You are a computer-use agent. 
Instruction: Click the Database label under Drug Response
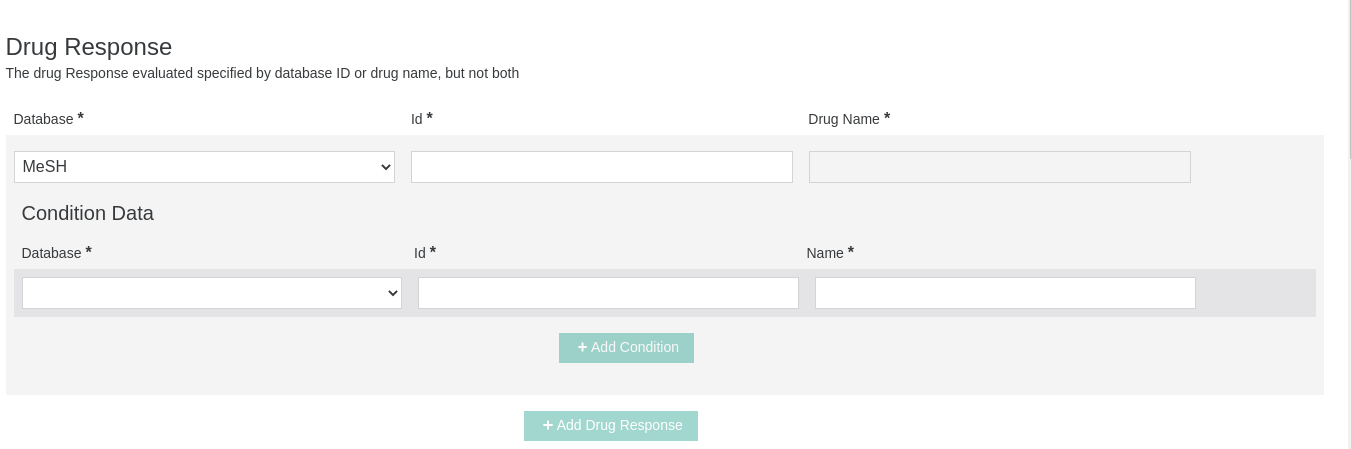click(43, 119)
